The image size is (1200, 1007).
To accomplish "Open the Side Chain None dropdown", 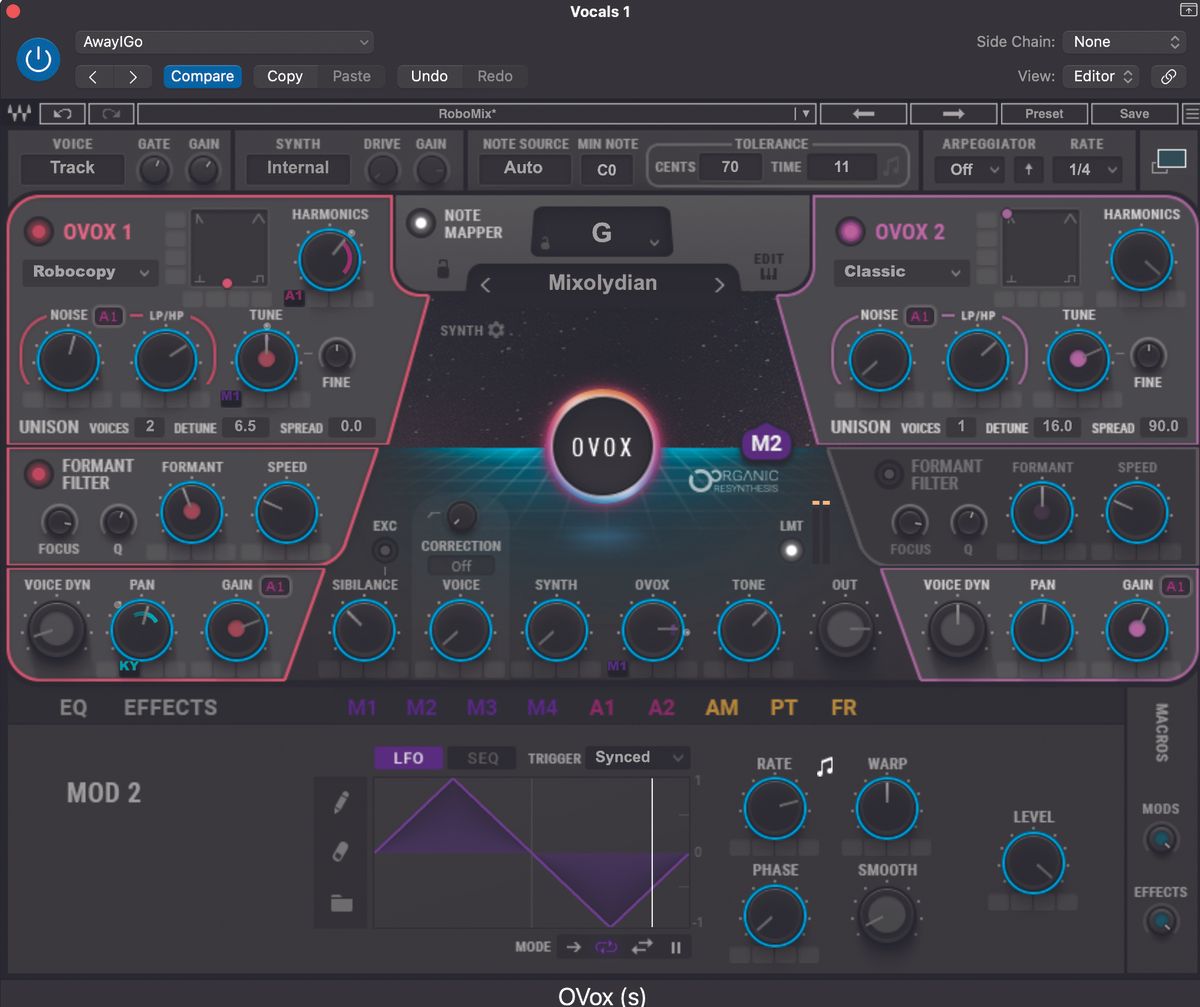I will click(x=1124, y=41).
